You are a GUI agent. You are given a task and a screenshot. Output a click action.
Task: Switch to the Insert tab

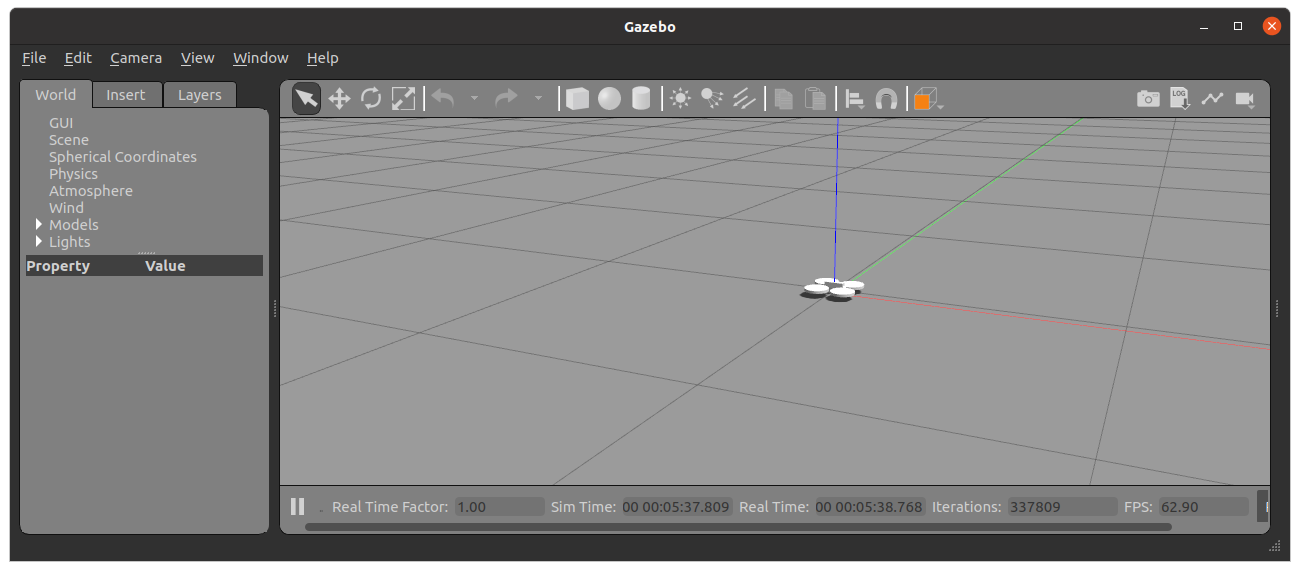tap(126, 95)
